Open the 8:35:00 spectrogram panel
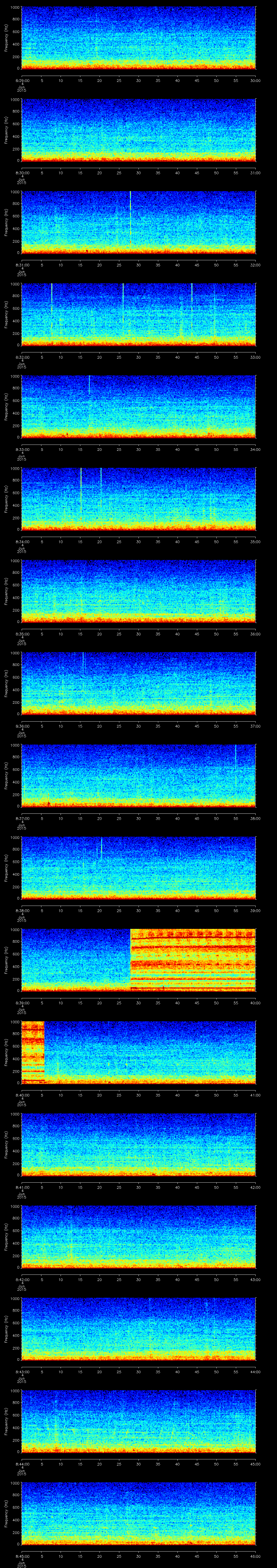The height and width of the screenshot is (1568, 277). point(138,591)
